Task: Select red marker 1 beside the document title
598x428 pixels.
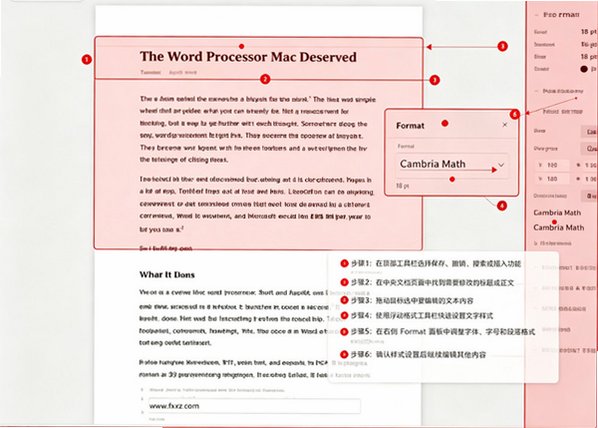Action: [87, 60]
